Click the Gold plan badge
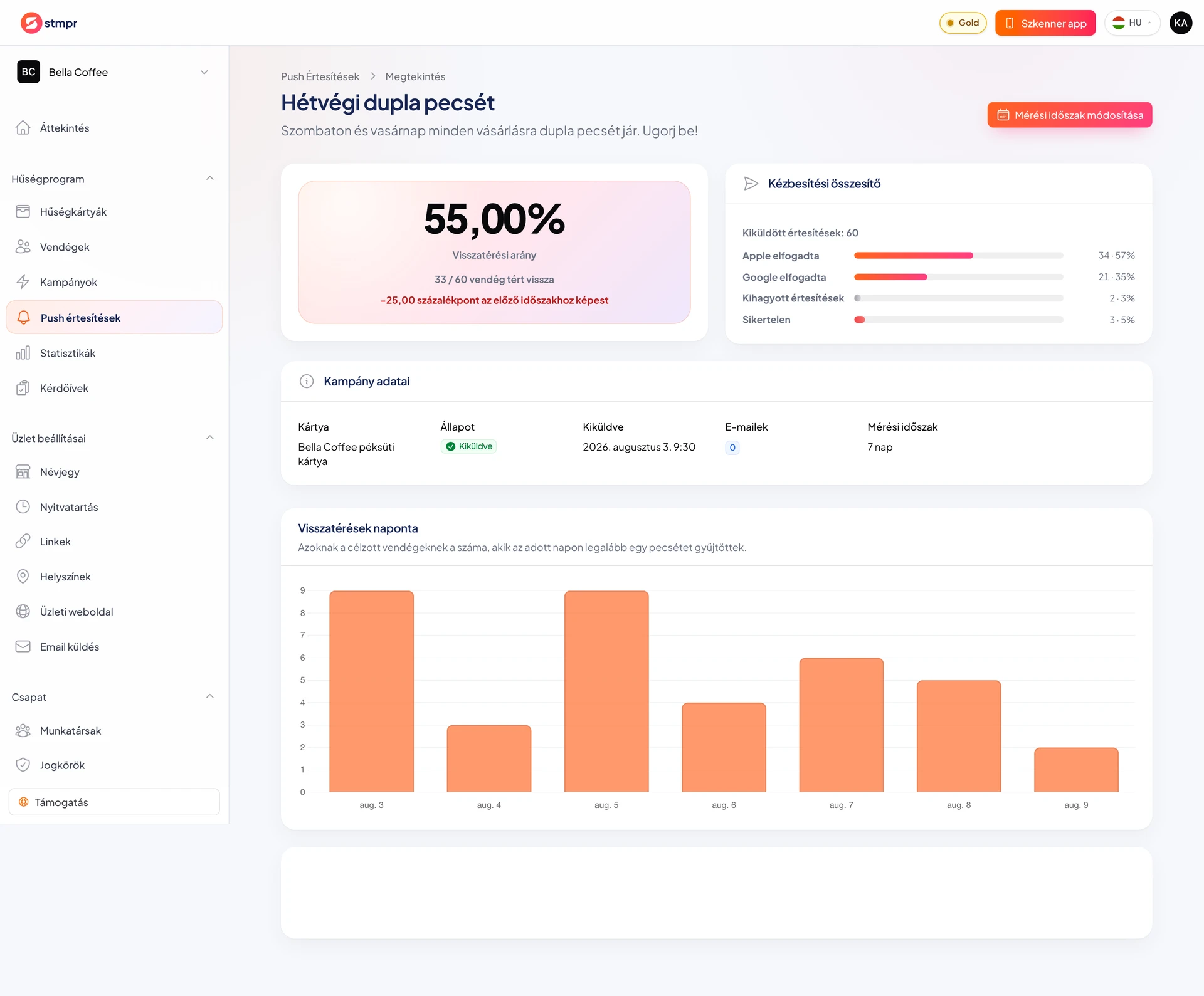1204x996 pixels. click(x=963, y=23)
